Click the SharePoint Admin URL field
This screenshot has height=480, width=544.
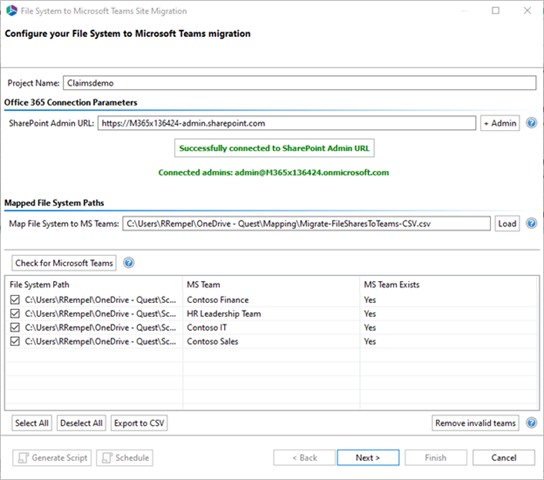pos(287,123)
